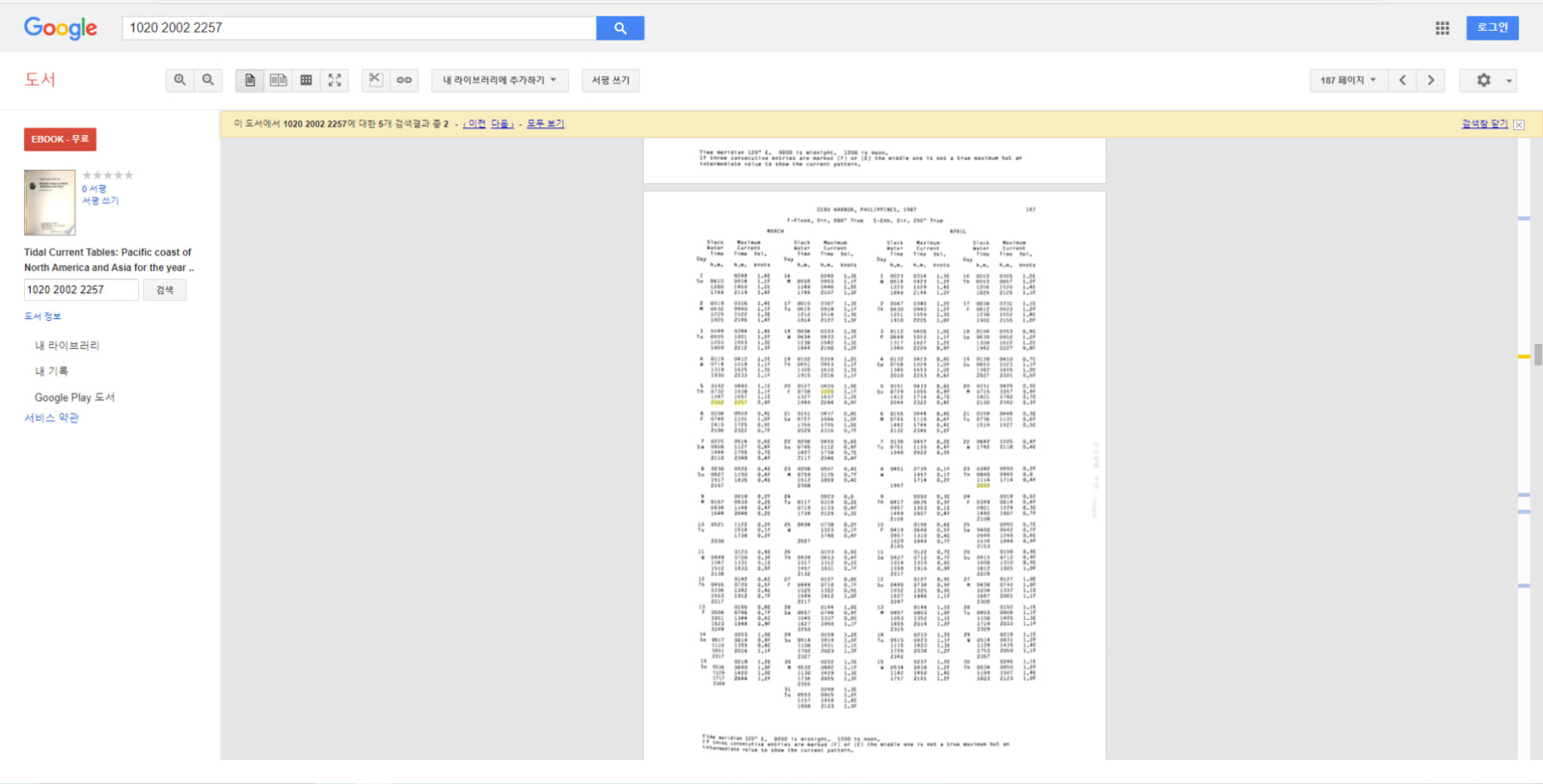Open 내 라이브러리 in the sidebar

68,345
